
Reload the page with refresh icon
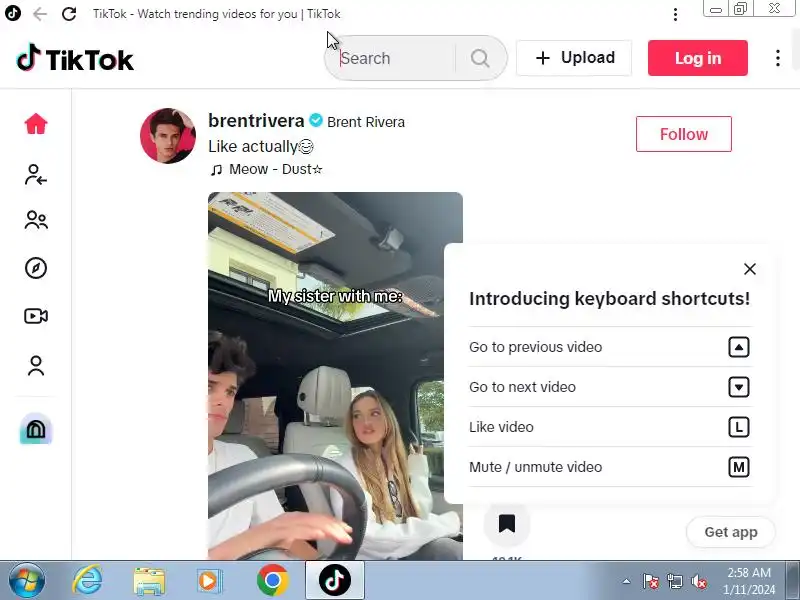[x=69, y=14]
